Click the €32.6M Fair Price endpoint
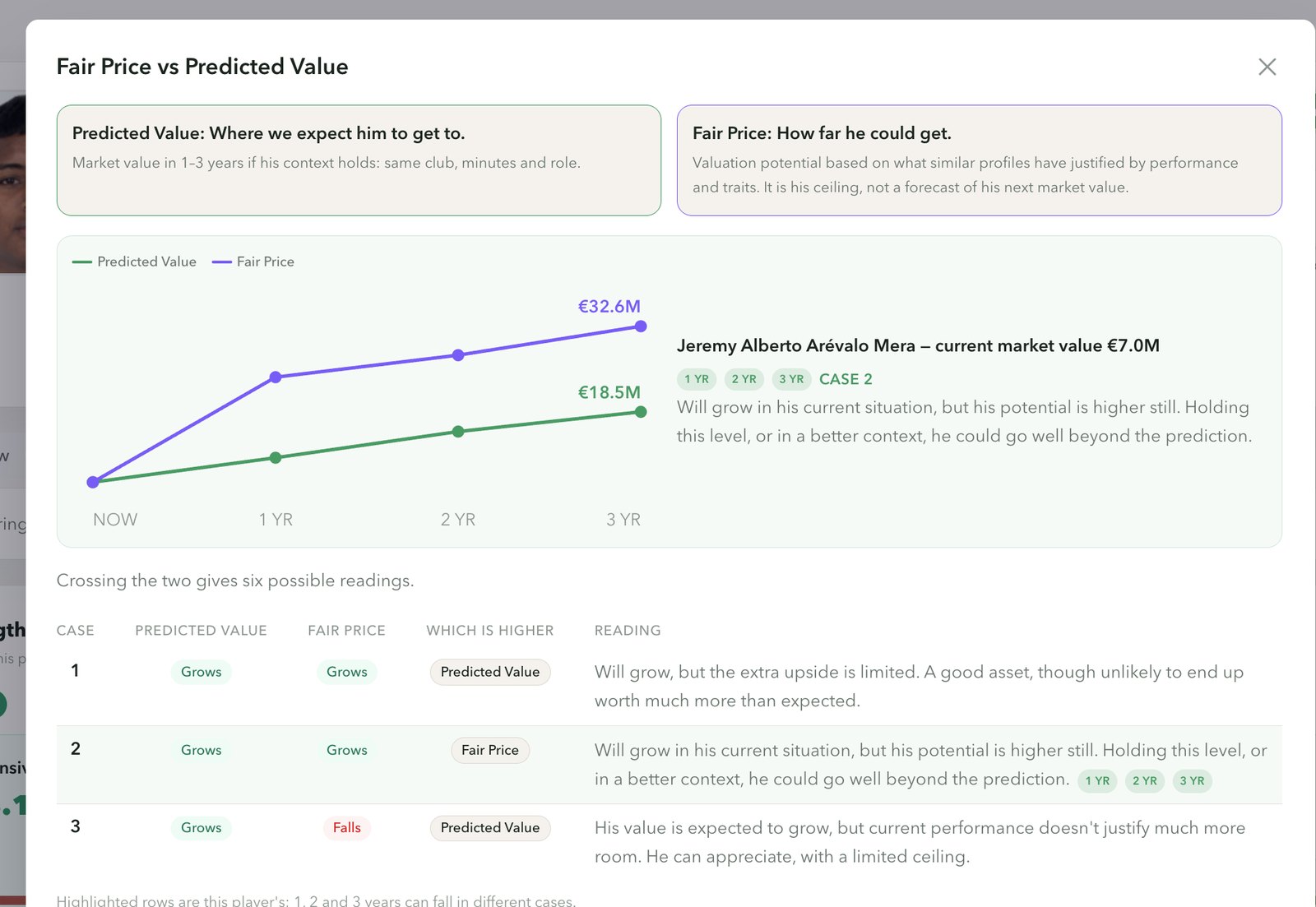 click(641, 326)
